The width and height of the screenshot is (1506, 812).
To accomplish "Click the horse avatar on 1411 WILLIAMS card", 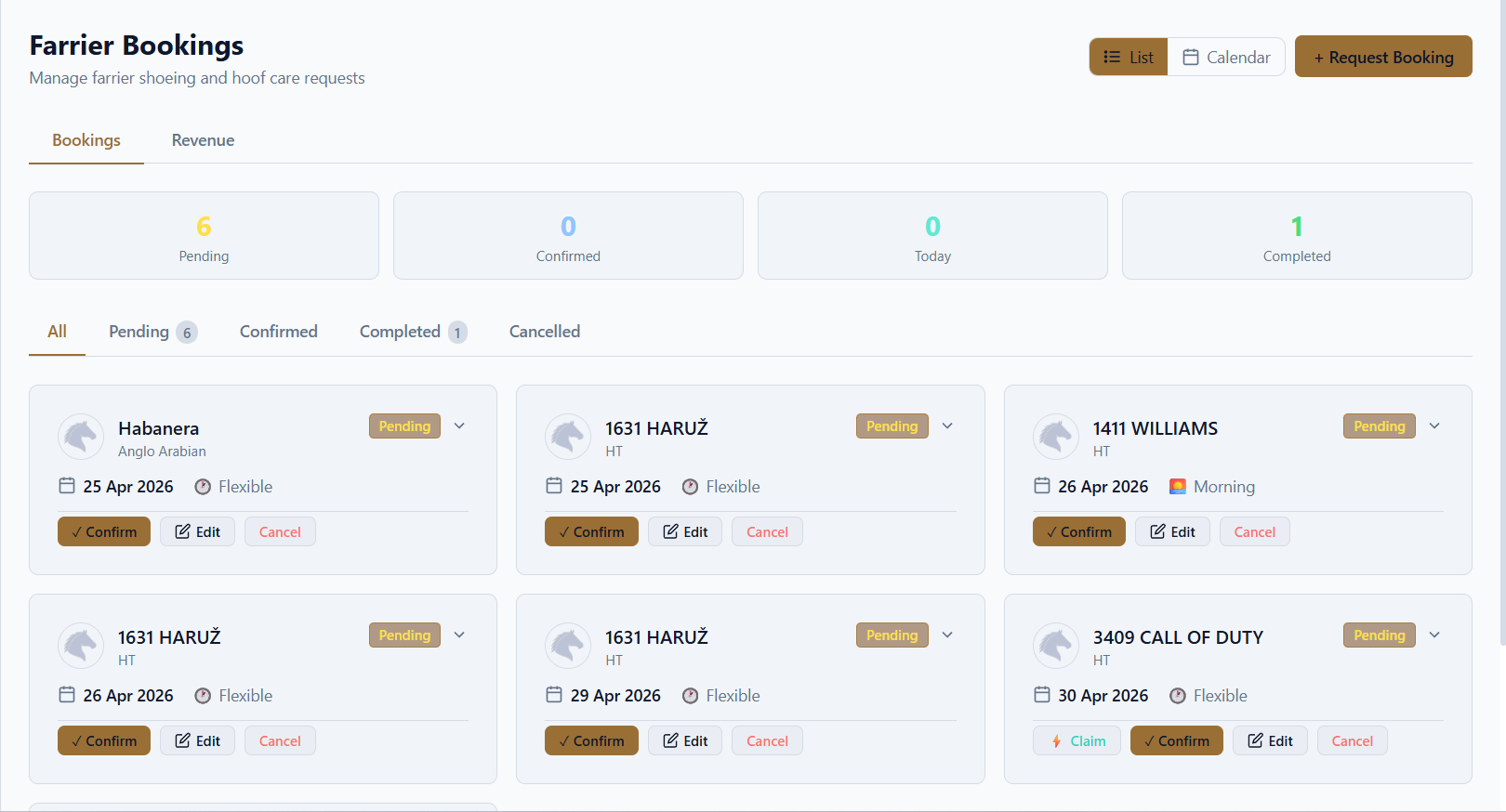I will (1056, 437).
